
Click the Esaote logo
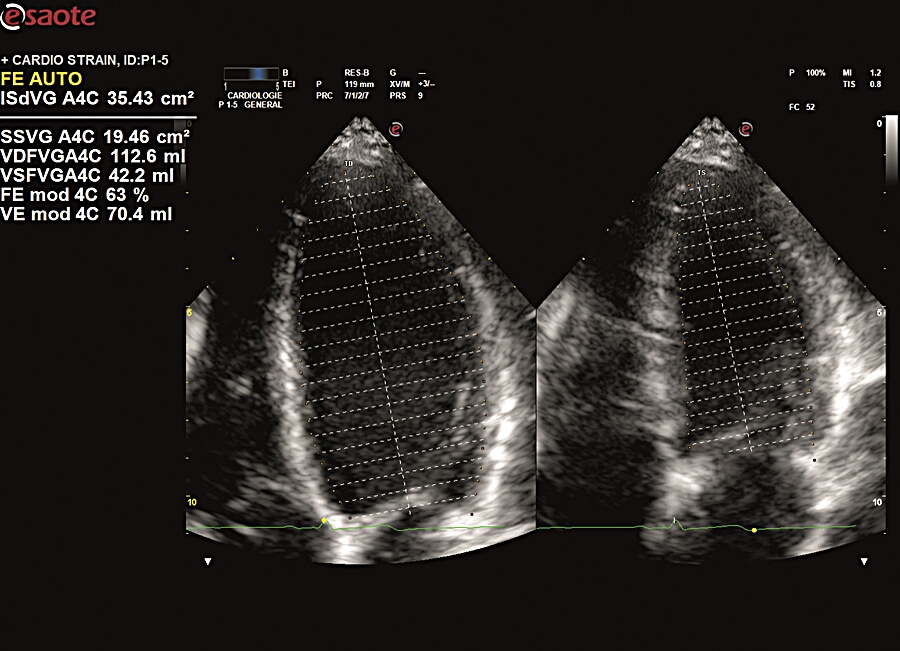(x=49, y=17)
